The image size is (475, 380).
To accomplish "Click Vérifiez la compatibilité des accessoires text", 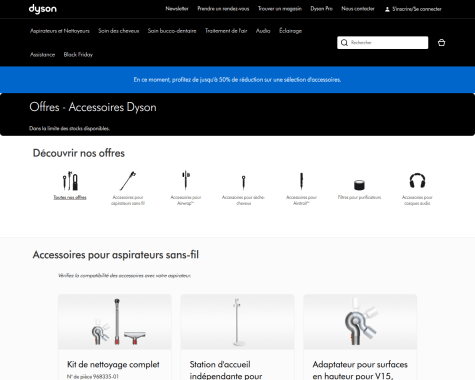I will [x=124, y=276].
